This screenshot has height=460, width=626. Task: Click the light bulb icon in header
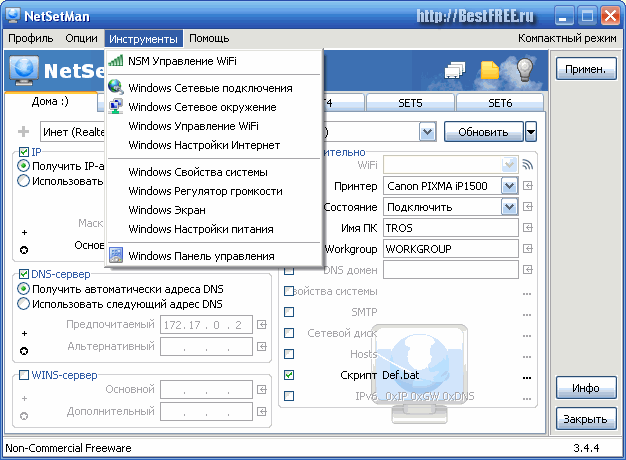coord(525,69)
